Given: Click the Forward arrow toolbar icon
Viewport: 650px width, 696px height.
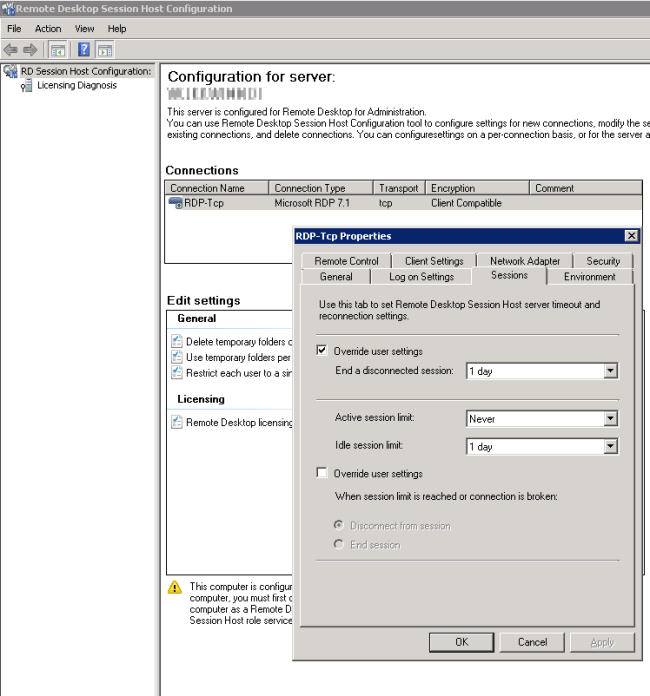Looking at the screenshot, I should [x=30, y=50].
